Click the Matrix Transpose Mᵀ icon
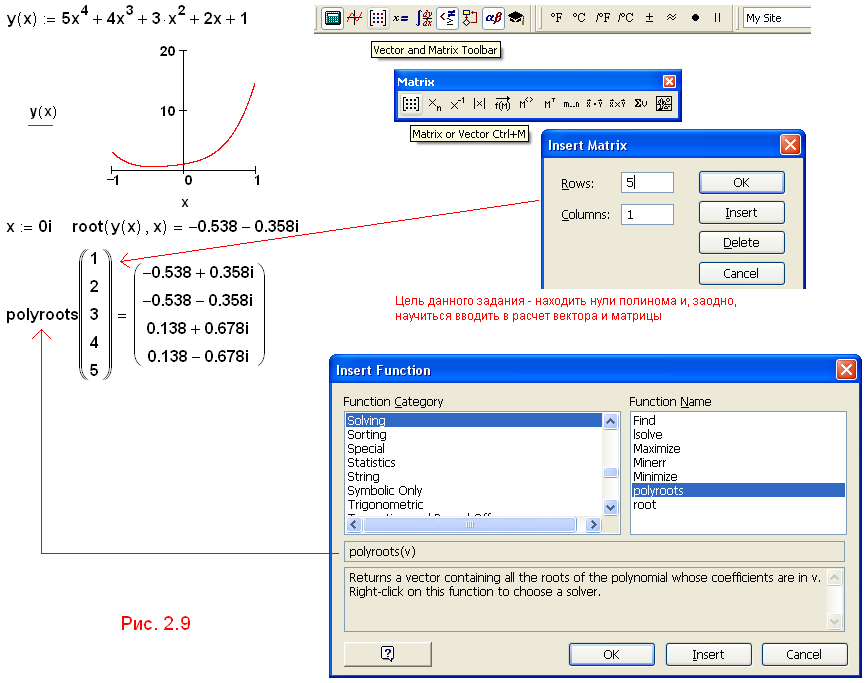 point(549,103)
